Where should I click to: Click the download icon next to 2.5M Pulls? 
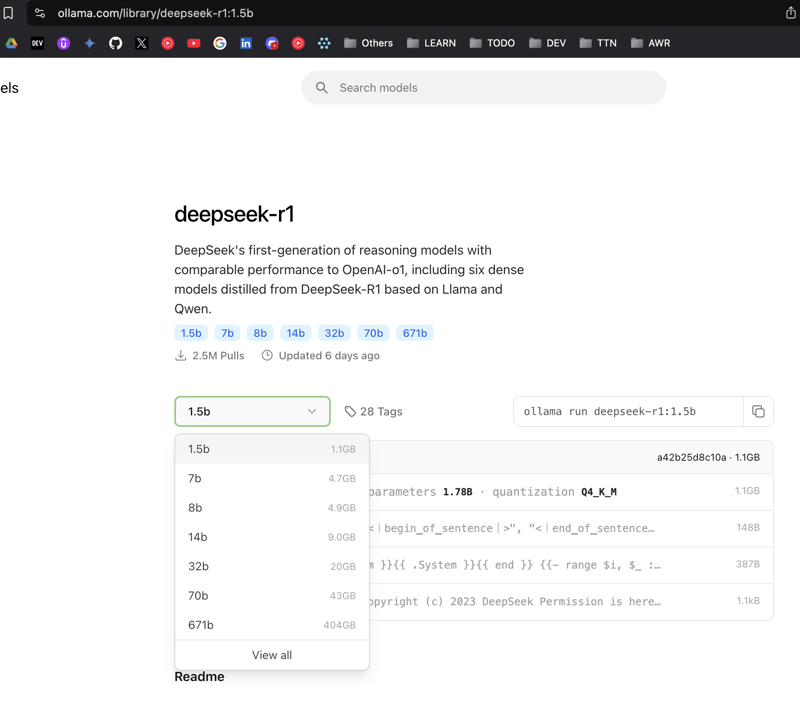(x=180, y=355)
